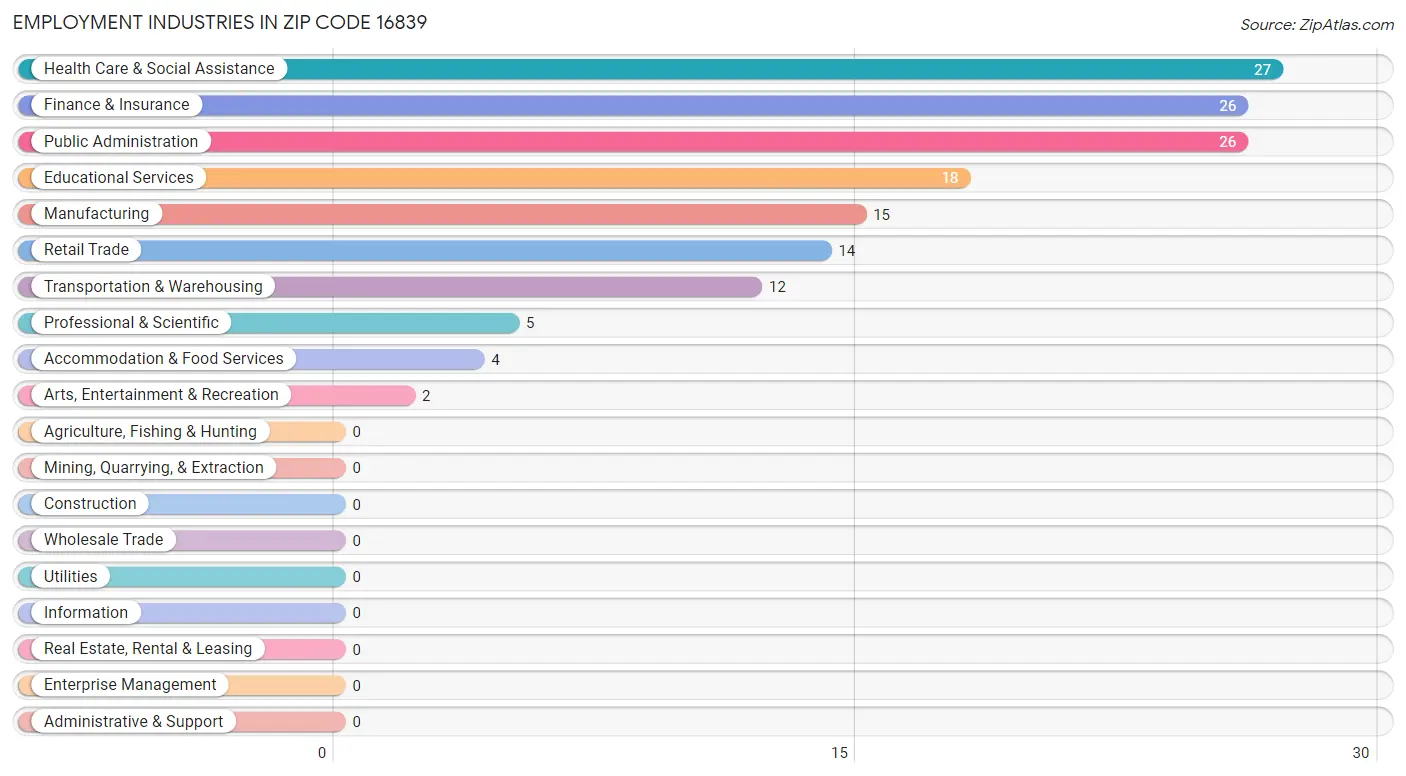1406x776 pixels.
Task: Click the value 18 on Educational Services bar
Action: coord(950,178)
